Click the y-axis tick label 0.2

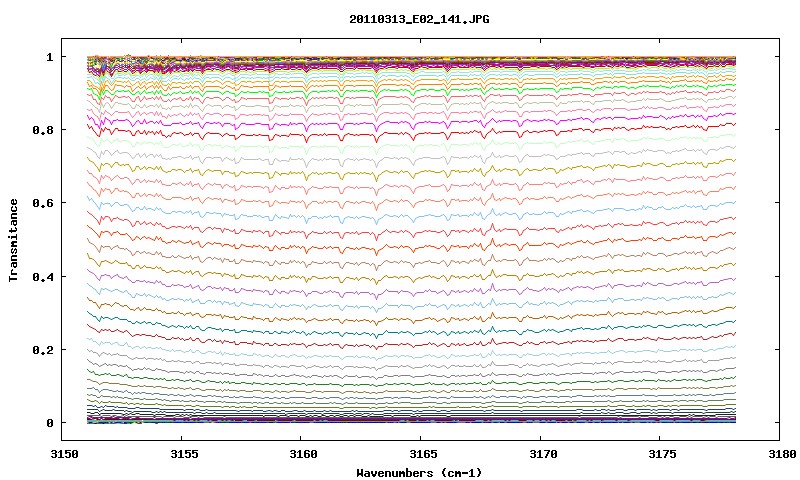click(x=43, y=350)
